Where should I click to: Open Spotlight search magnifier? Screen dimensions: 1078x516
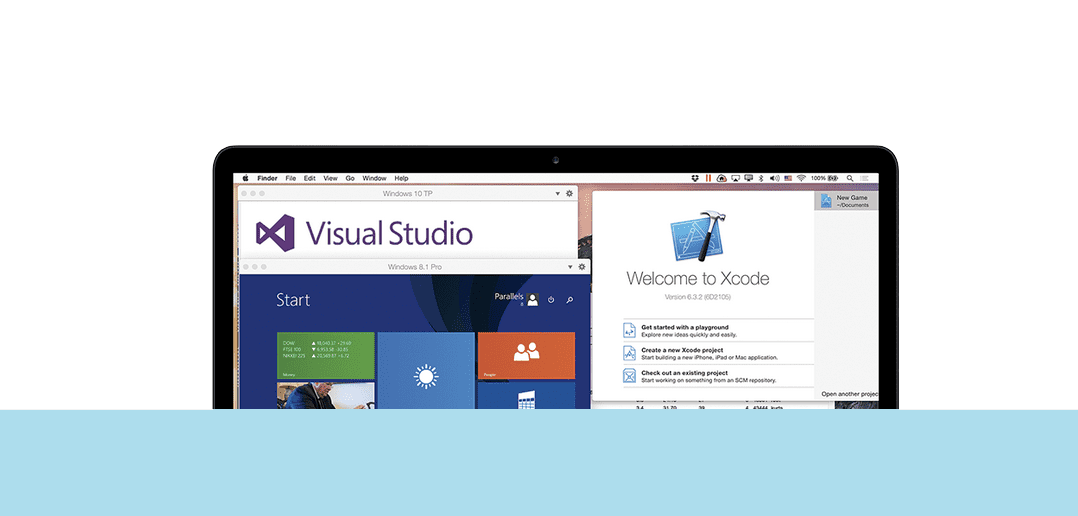pos(850,178)
